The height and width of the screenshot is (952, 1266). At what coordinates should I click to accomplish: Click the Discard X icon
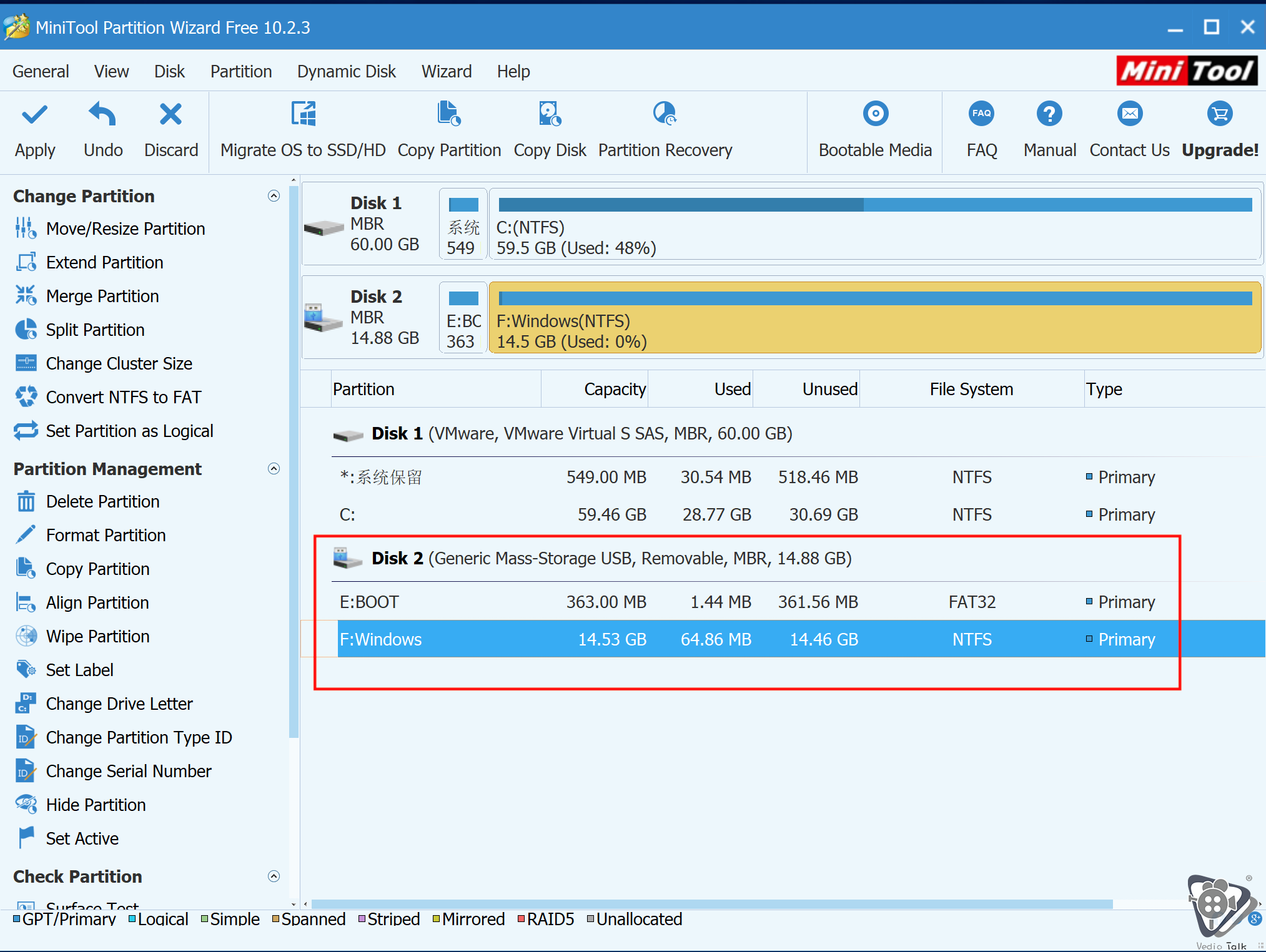pyautogui.click(x=171, y=114)
